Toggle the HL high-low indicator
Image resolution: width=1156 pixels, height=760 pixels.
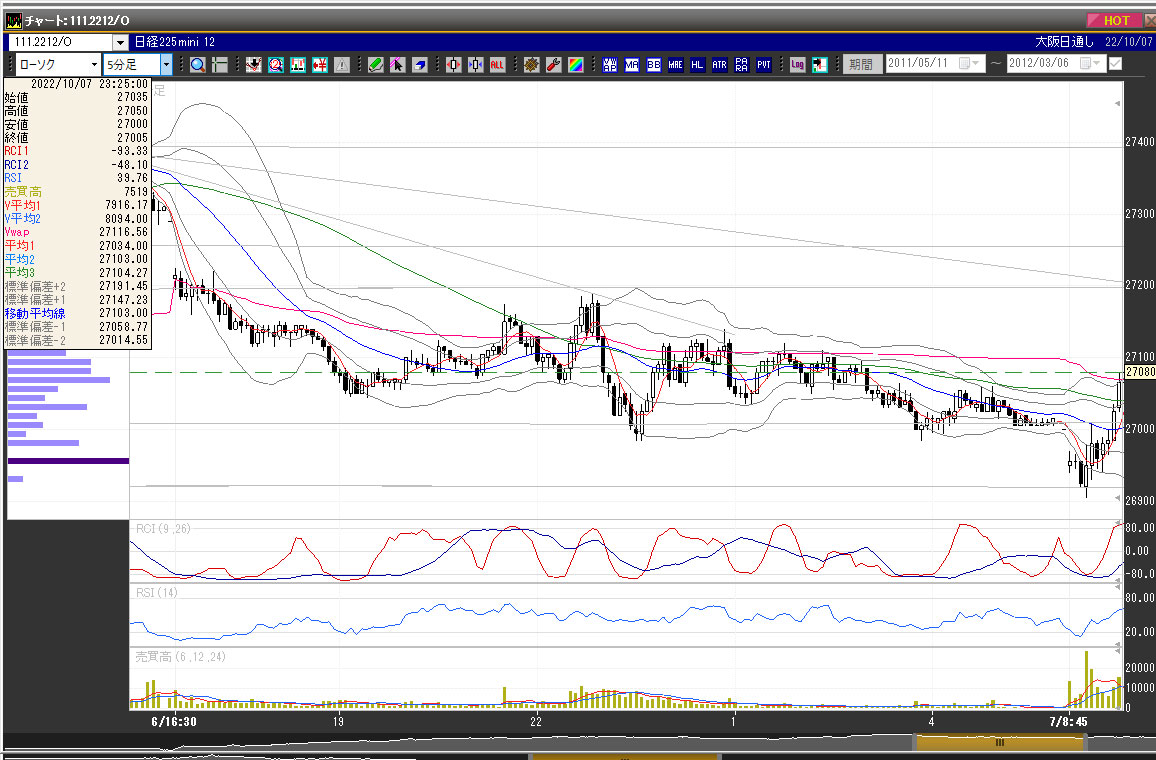click(x=697, y=65)
